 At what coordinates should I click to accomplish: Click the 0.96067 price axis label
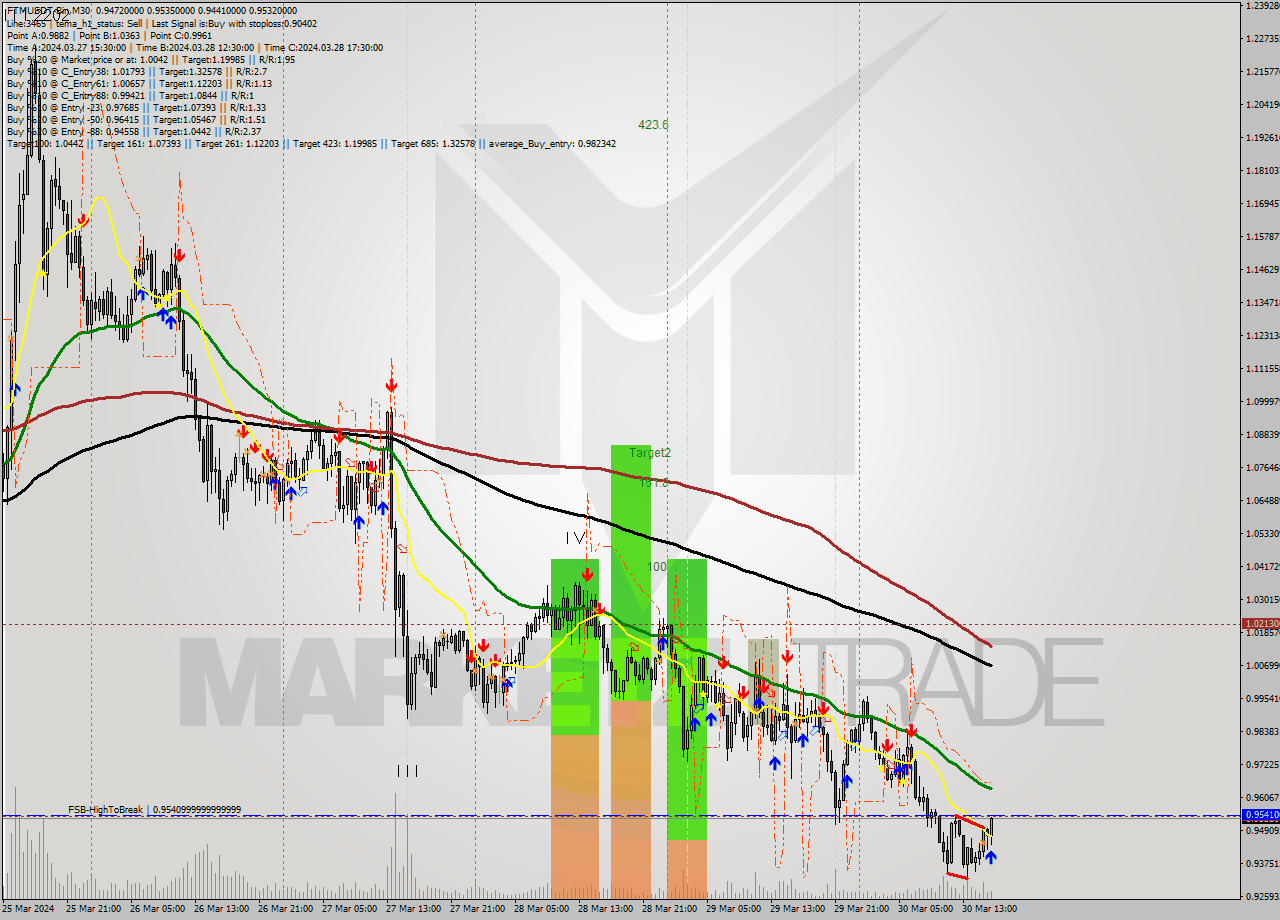point(1262,798)
